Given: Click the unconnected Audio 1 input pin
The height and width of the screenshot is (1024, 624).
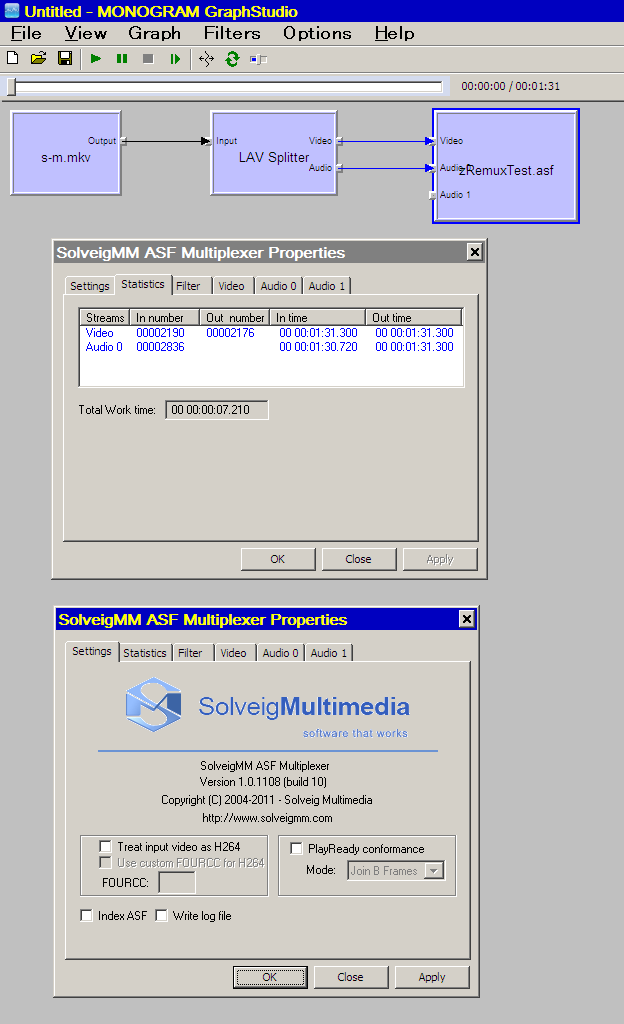Looking at the screenshot, I should coord(432,195).
